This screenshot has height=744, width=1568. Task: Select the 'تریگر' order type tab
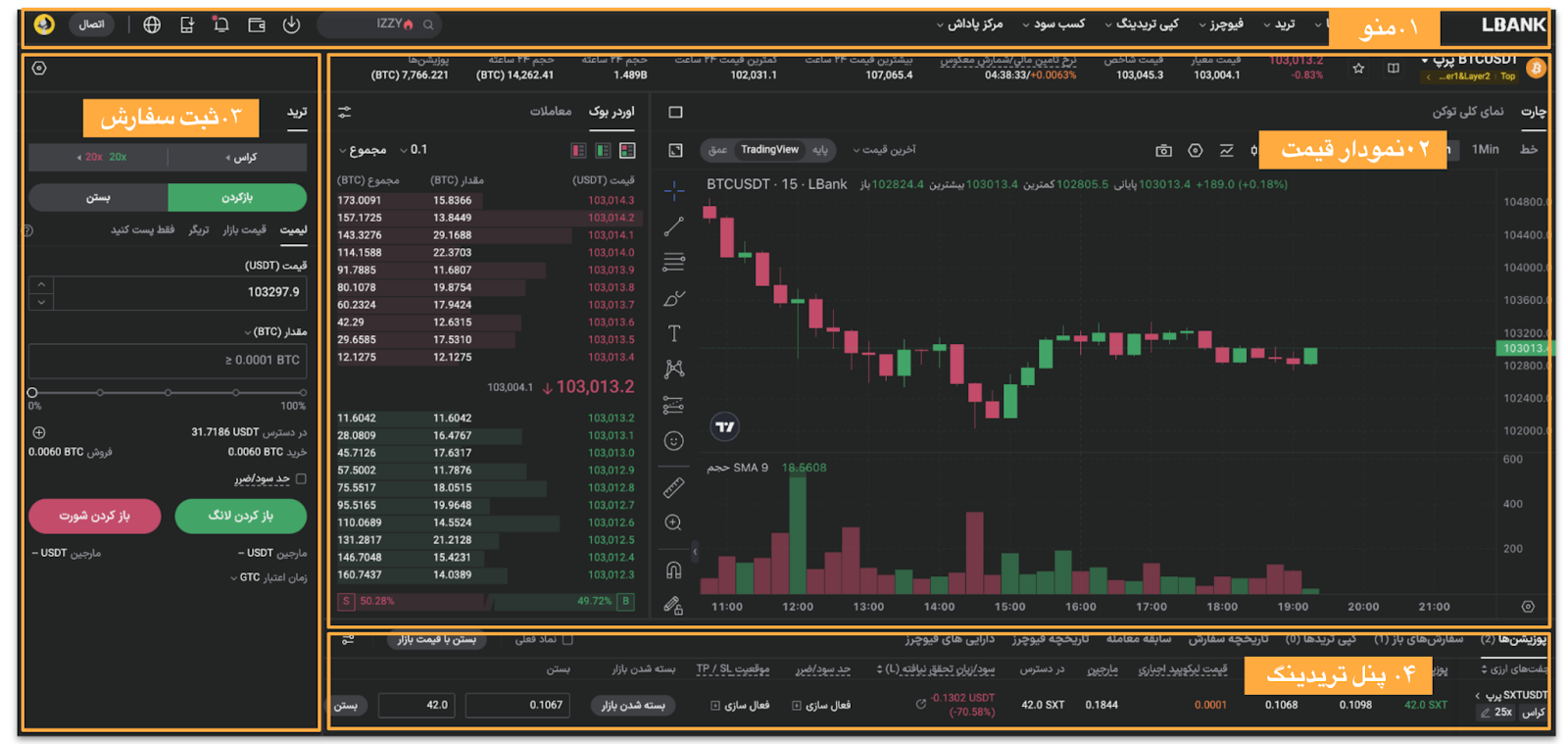[x=199, y=229]
